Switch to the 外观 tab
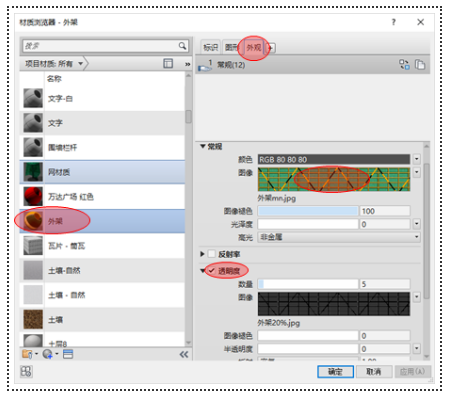The image size is (449, 394). (x=254, y=47)
